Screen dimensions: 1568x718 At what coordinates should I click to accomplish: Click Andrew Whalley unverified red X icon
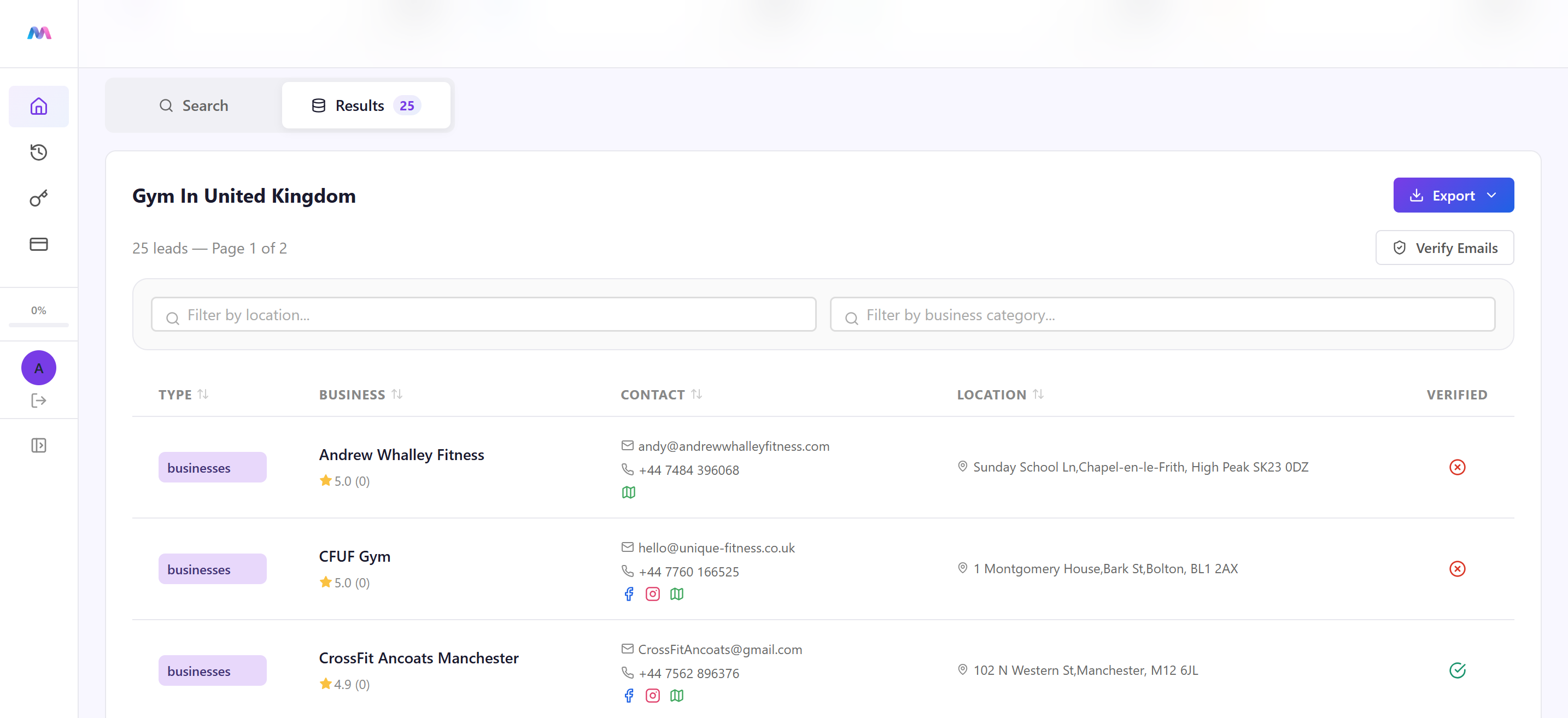(x=1456, y=467)
